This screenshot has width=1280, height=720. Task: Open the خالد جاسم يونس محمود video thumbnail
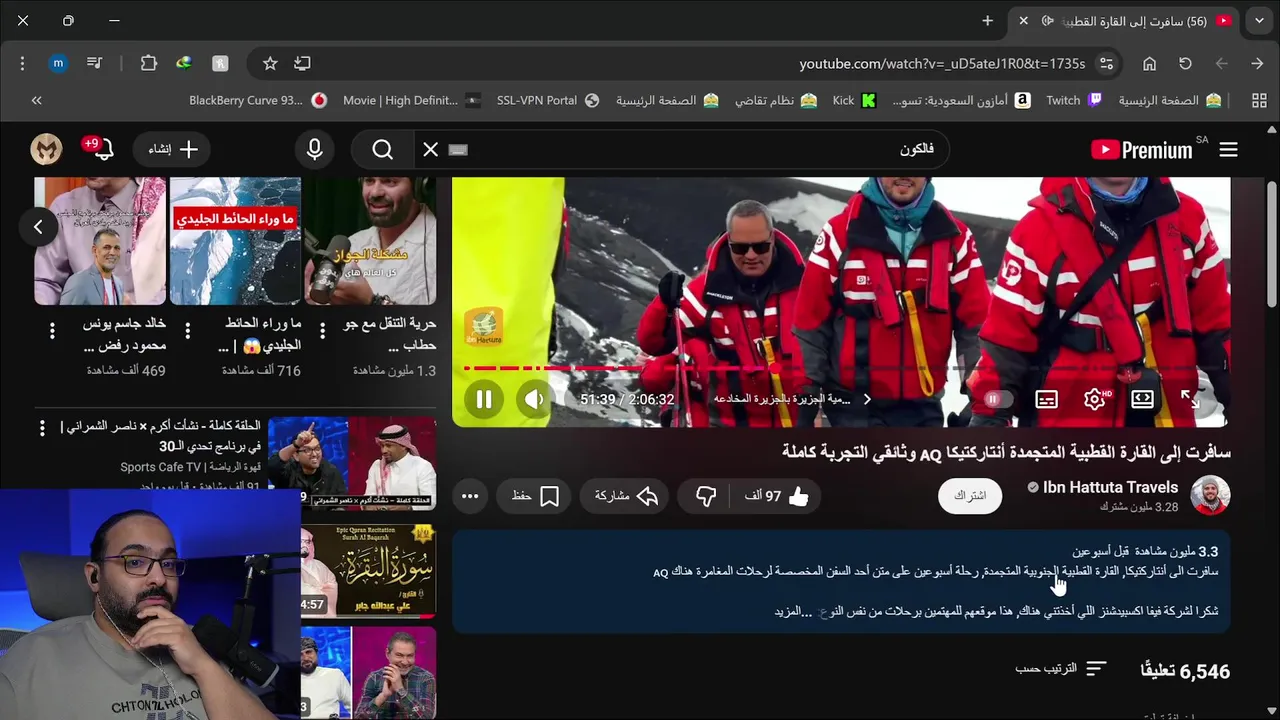100,241
